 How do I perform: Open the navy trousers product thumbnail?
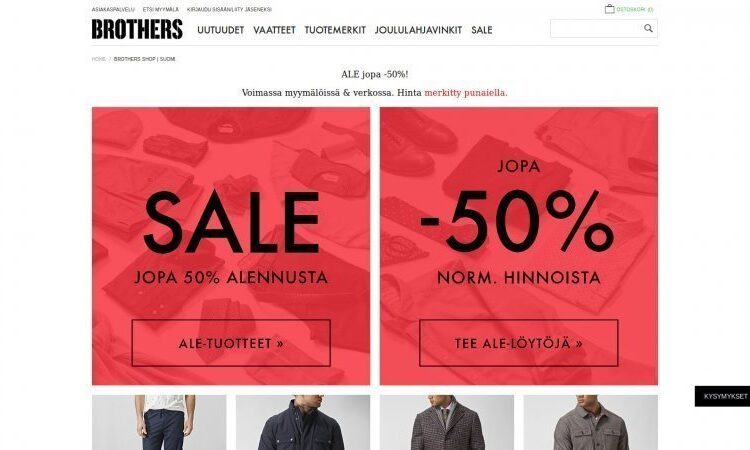(x=159, y=422)
